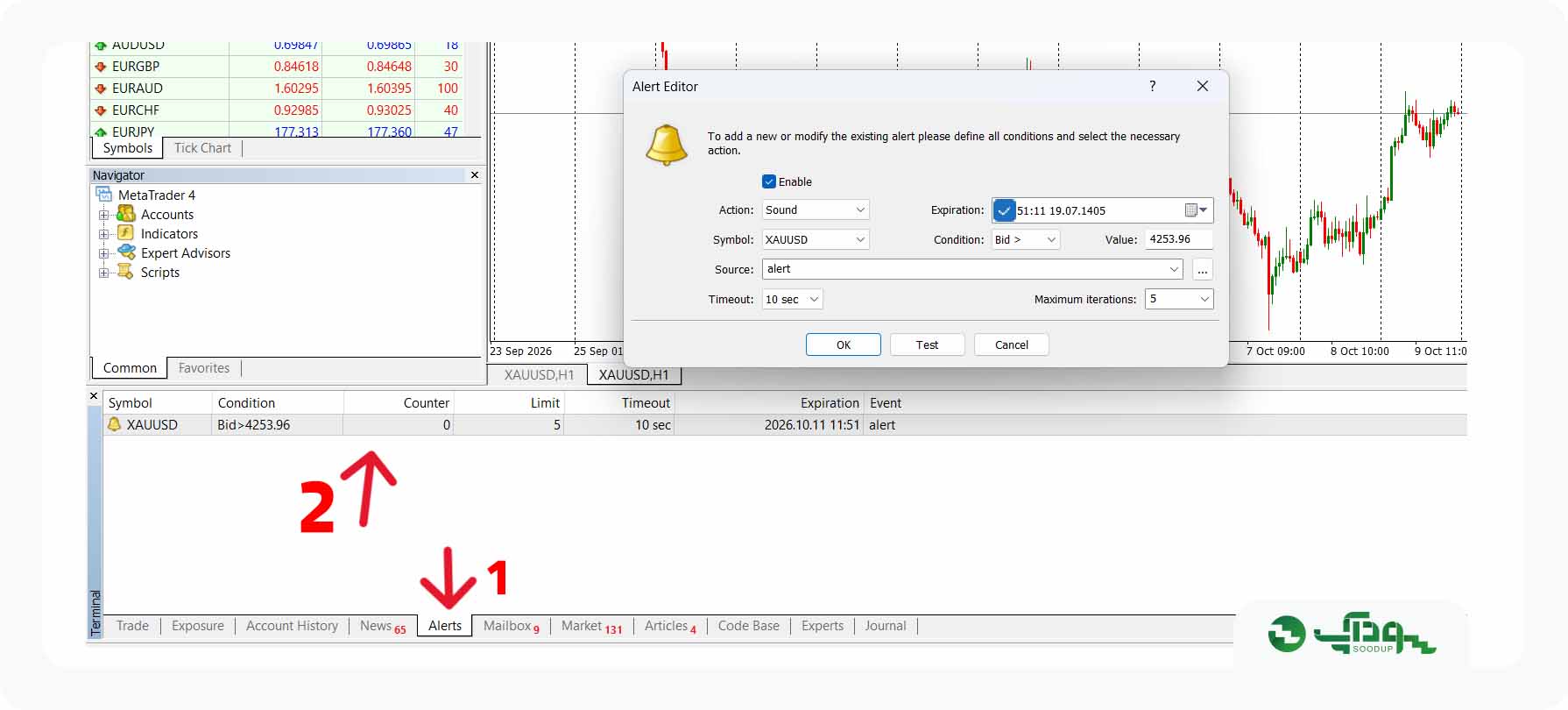Open the Code Base tab
The image size is (1568, 710).
point(748,626)
